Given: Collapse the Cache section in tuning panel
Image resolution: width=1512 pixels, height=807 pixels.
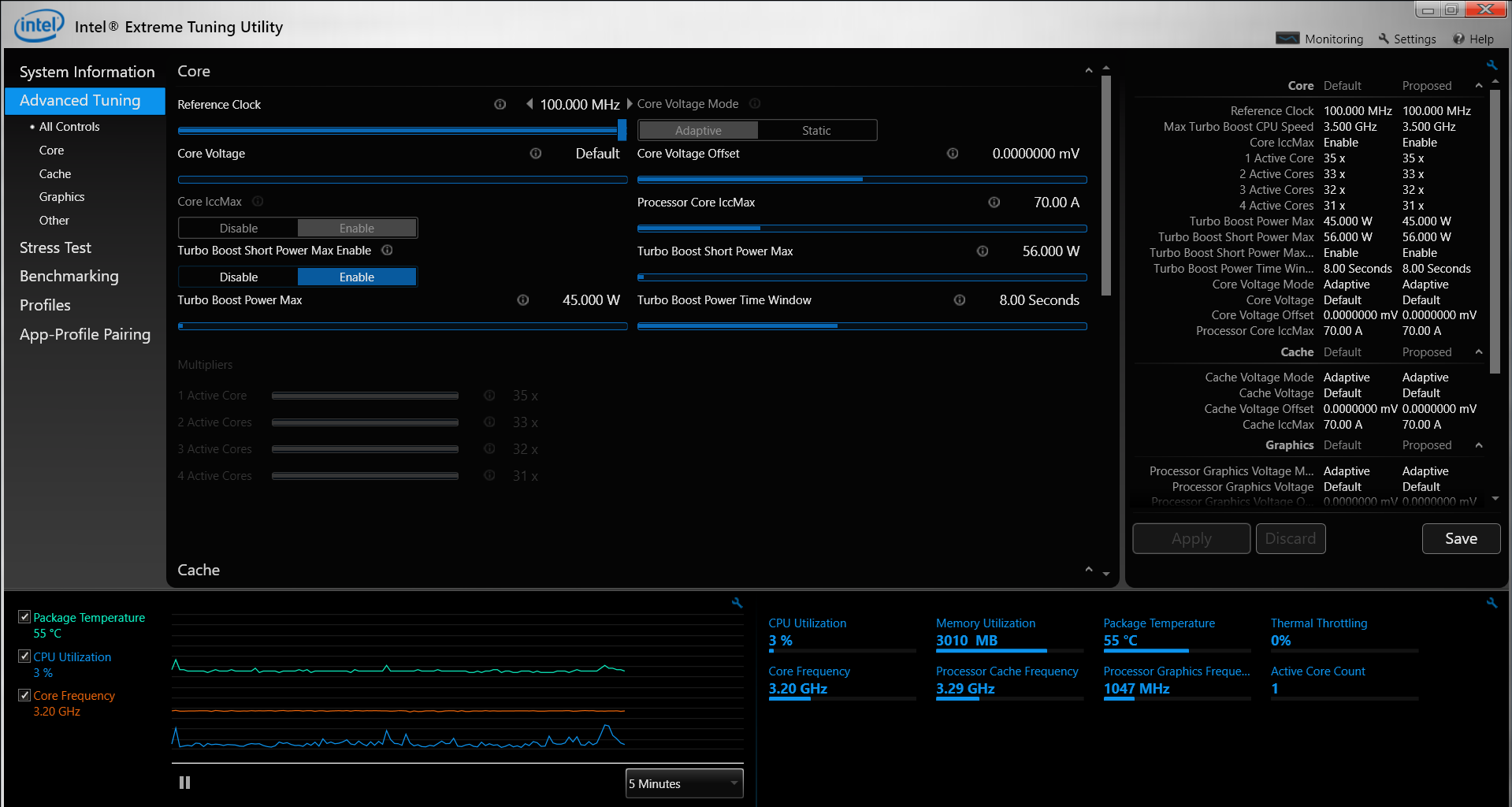Looking at the screenshot, I should [1089, 569].
